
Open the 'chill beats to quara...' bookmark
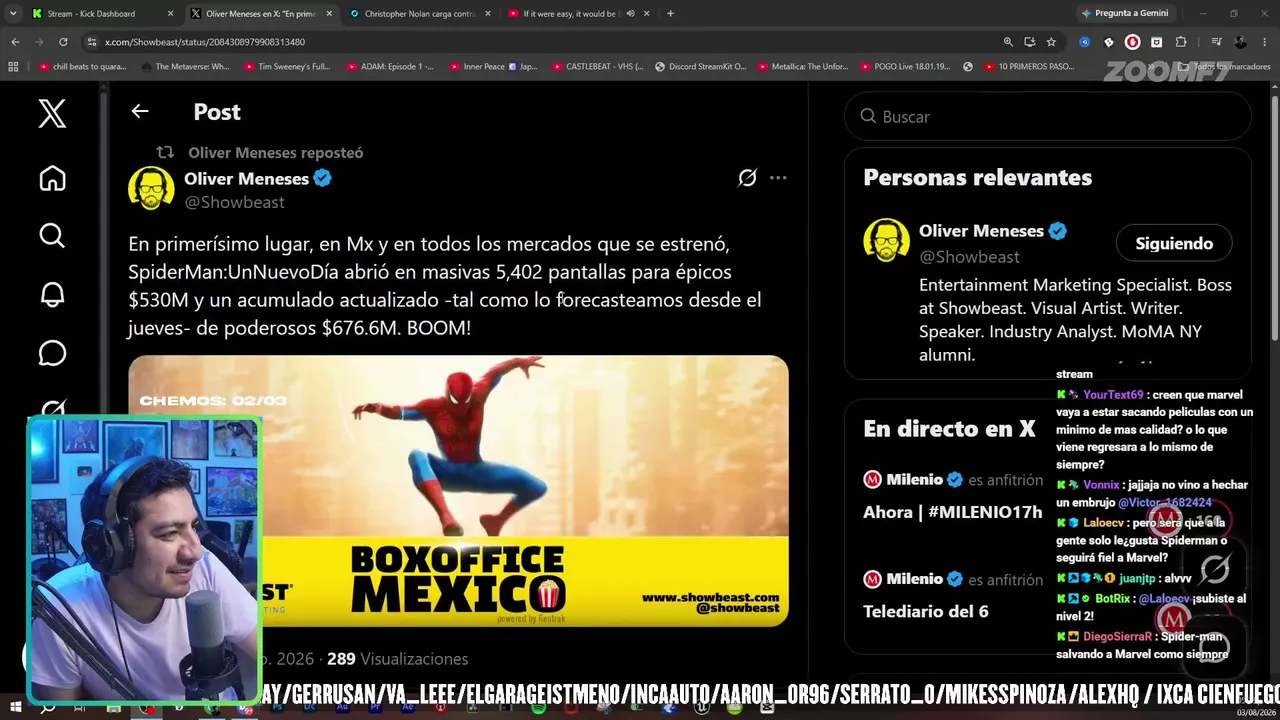pos(83,67)
